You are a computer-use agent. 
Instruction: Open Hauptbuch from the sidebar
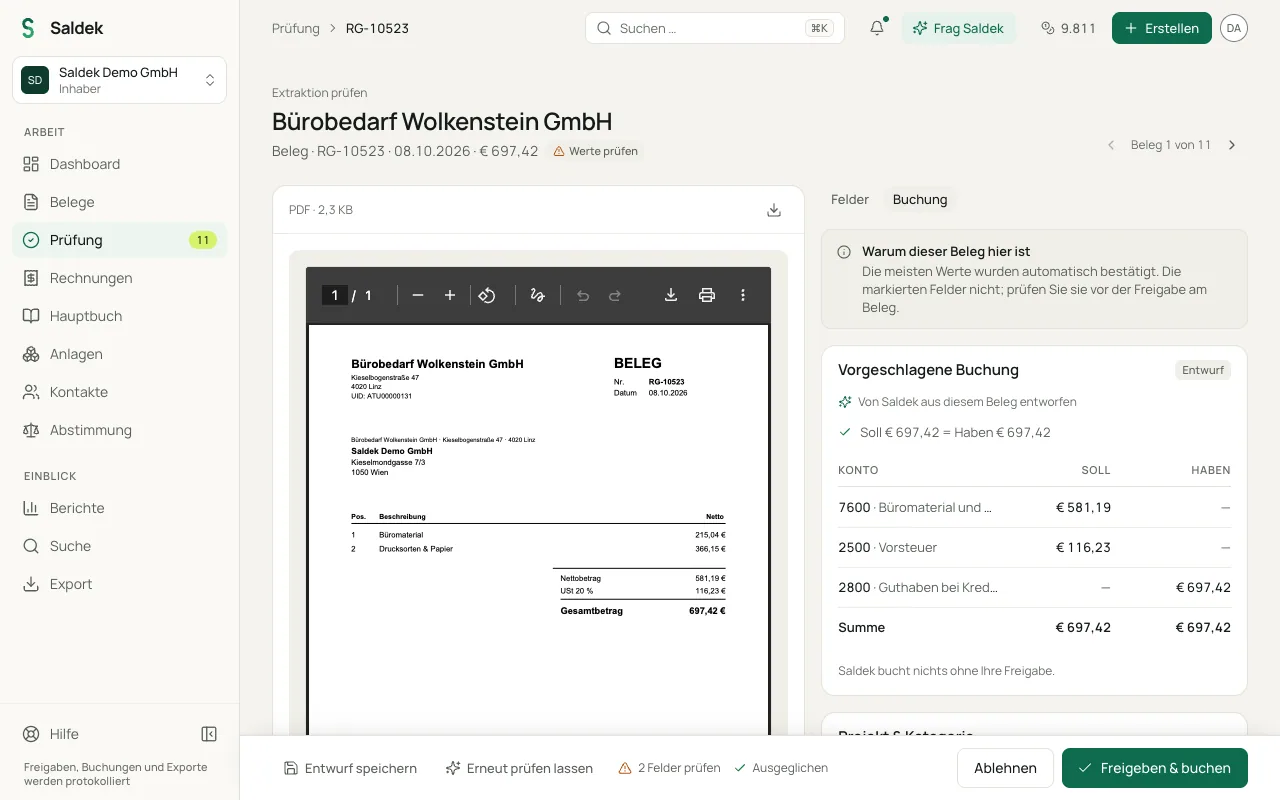119,316
